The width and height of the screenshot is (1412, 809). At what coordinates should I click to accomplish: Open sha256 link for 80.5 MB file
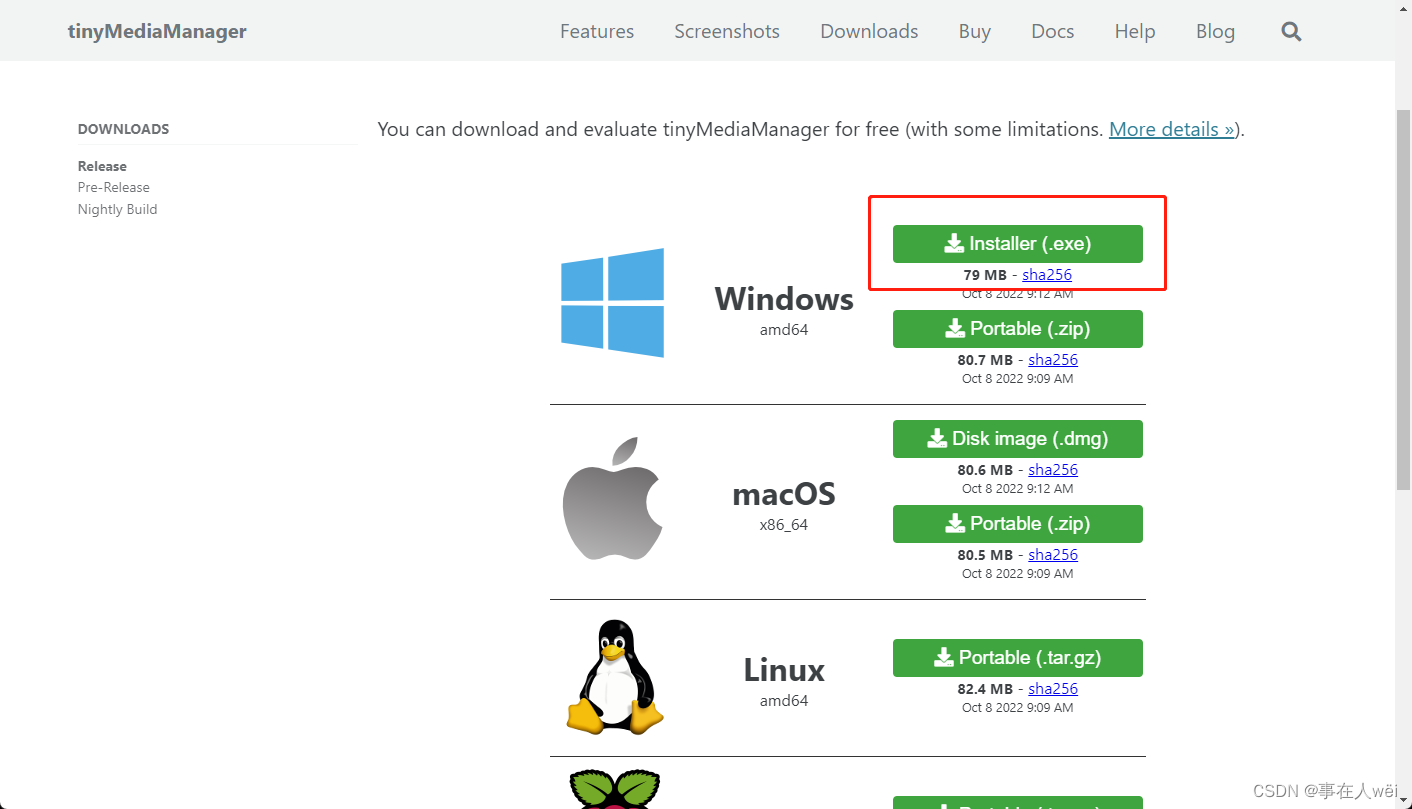[x=1053, y=555]
